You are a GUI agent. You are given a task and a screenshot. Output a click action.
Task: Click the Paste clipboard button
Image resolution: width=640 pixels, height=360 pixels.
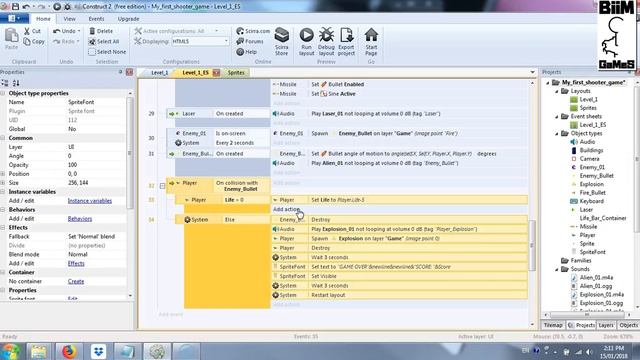tap(11, 40)
